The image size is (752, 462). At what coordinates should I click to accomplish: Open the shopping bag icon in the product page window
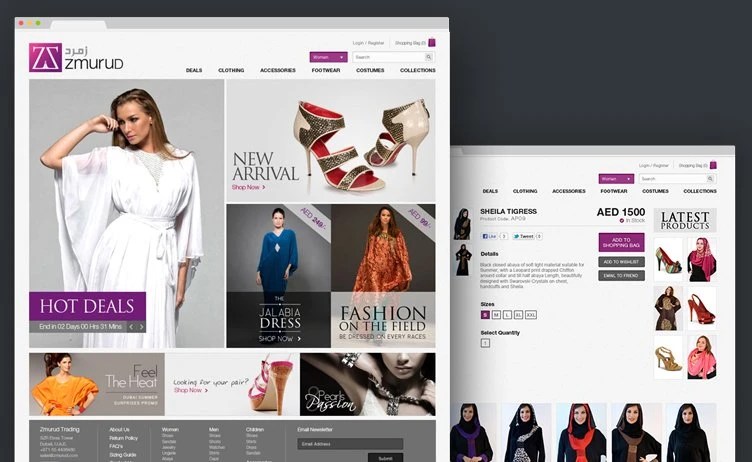713,165
